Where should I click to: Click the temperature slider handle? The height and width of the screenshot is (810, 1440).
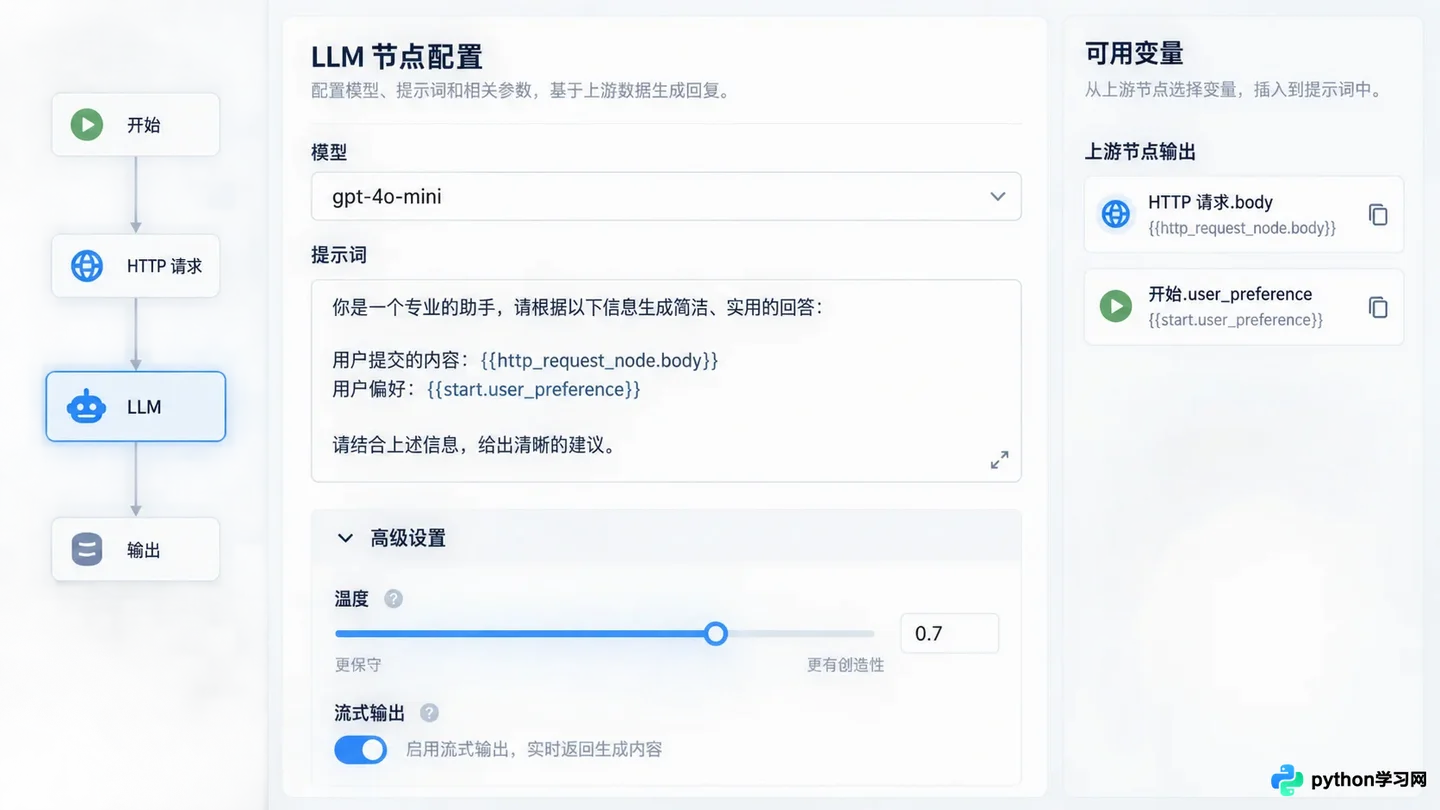click(715, 633)
